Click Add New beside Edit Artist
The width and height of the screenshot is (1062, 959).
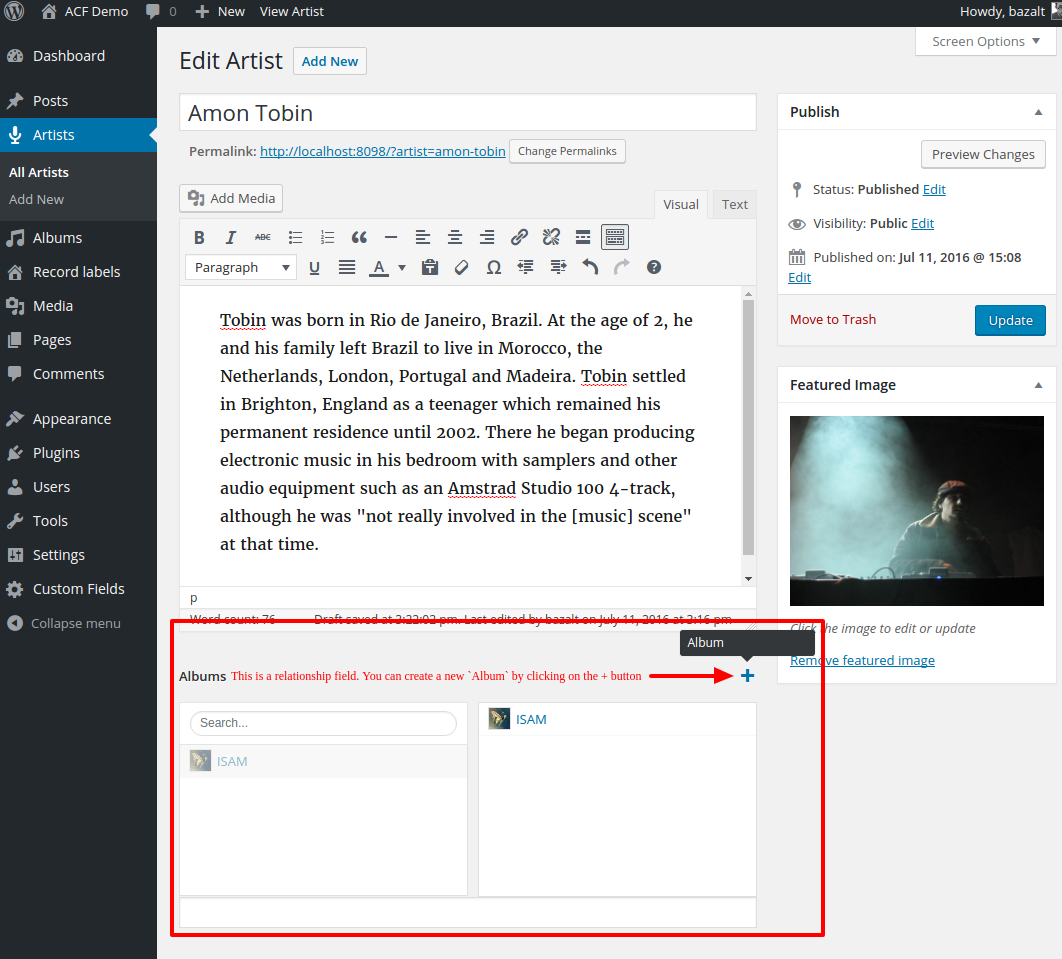click(x=330, y=61)
